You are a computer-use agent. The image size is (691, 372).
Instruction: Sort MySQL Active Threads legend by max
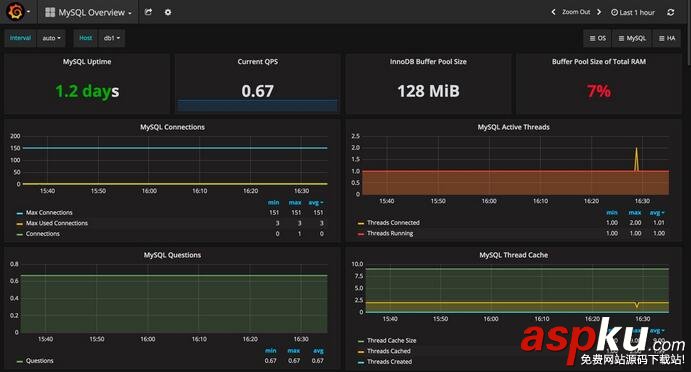(x=635, y=212)
